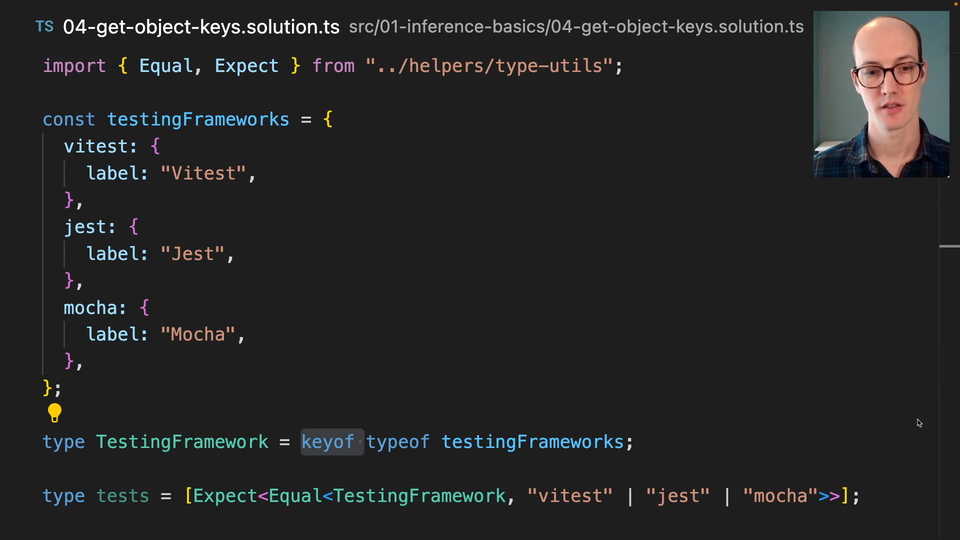
Task: Click the mocha property key
Action: coord(91,308)
